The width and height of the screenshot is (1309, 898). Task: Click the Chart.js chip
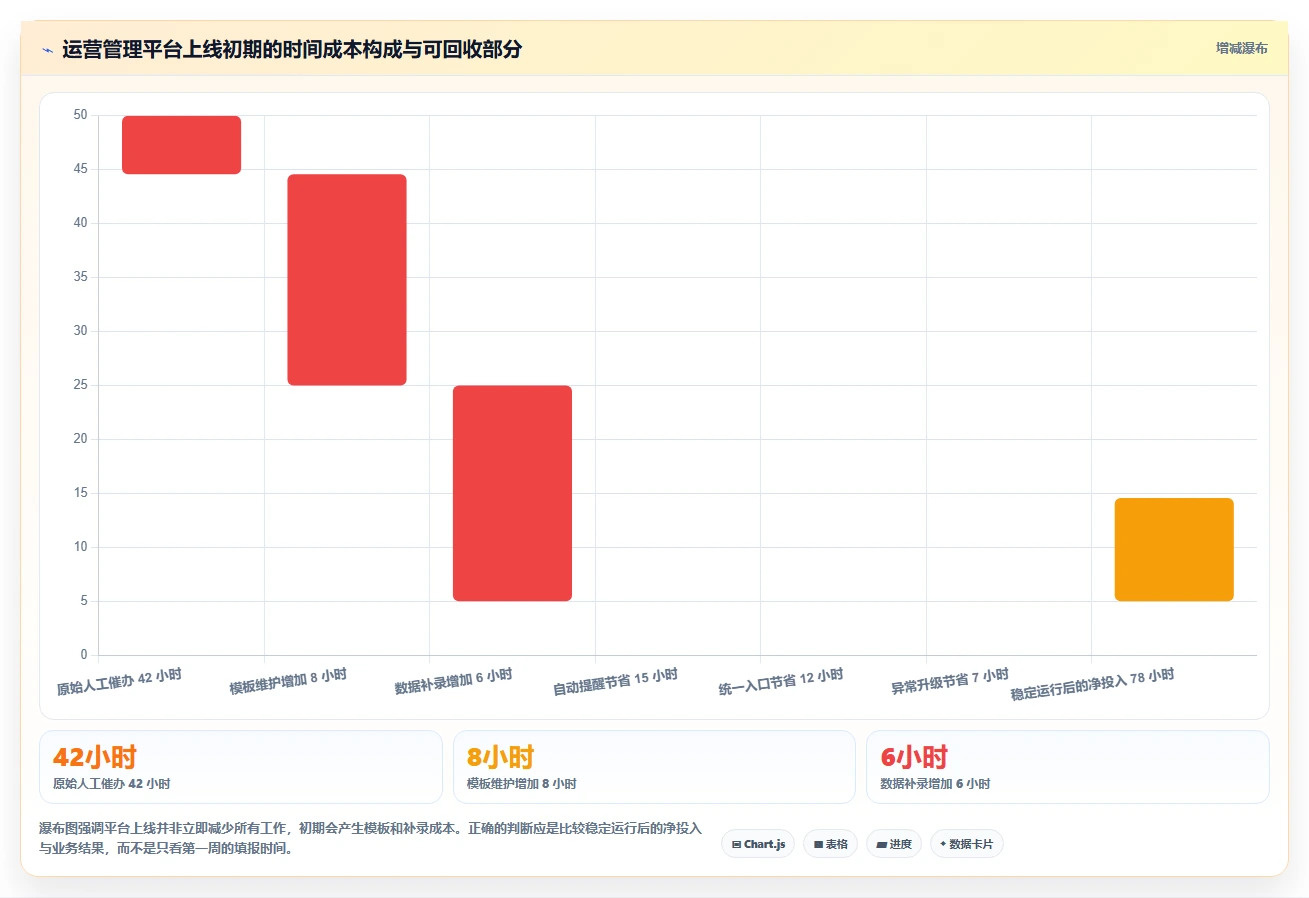pos(758,844)
